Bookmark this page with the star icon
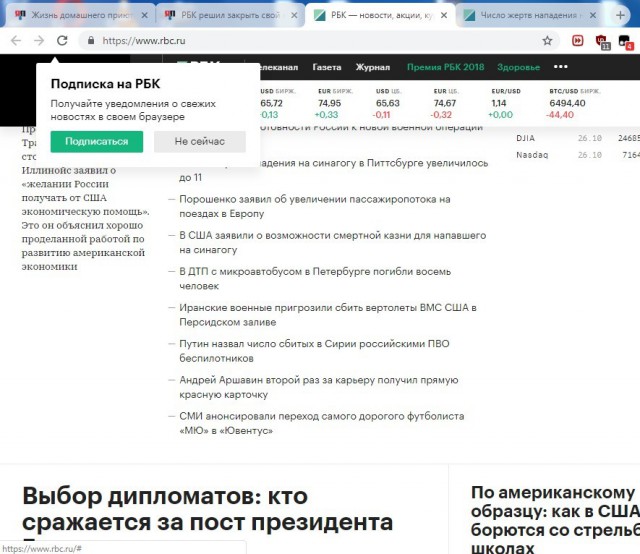640x554 pixels. 547,40
